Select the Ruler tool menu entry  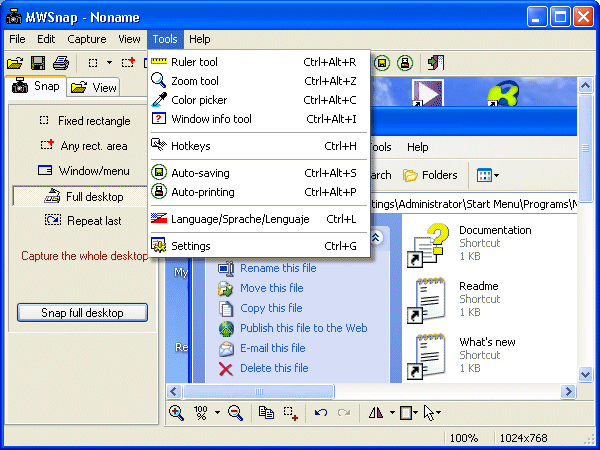259,62
